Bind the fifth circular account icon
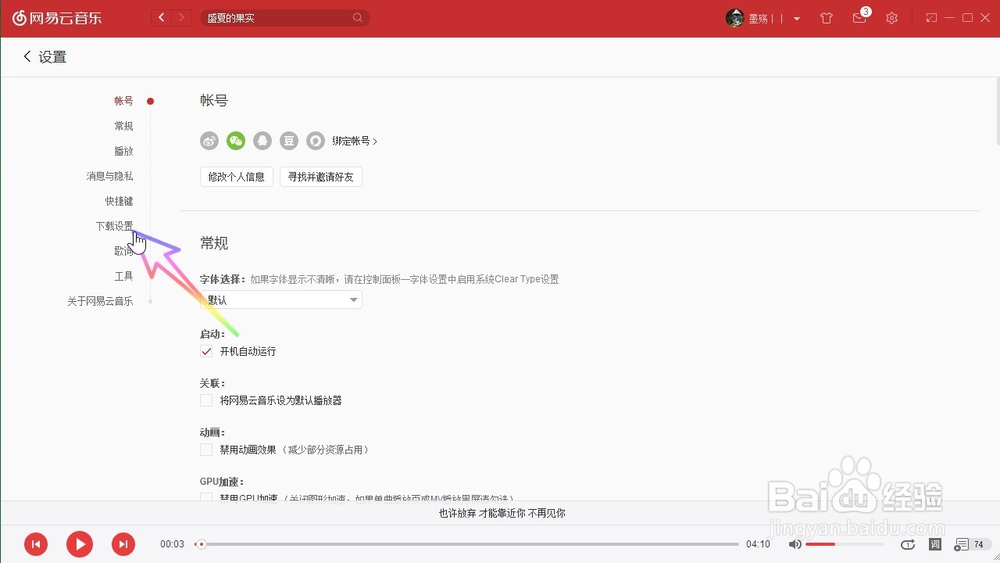The image size is (1000, 563). [x=316, y=141]
